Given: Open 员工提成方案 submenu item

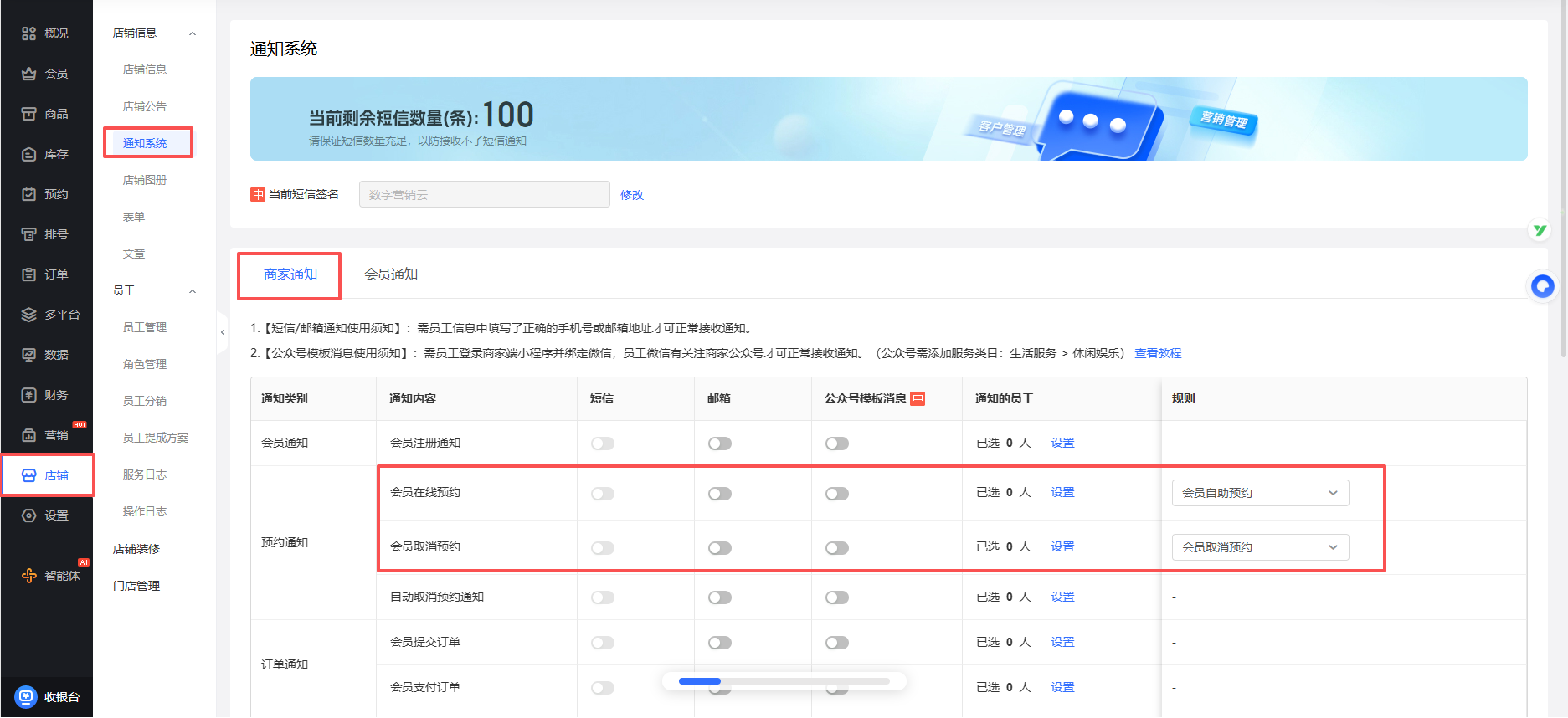Looking at the screenshot, I should [156, 438].
